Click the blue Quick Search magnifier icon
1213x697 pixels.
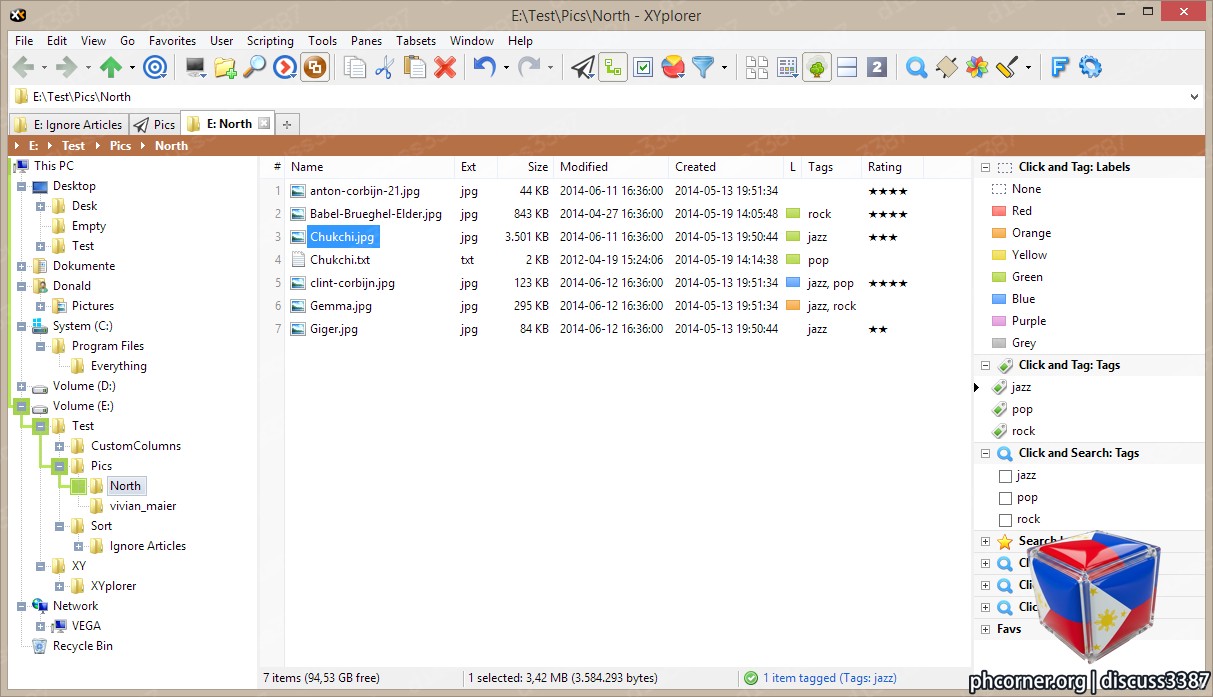coord(916,67)
